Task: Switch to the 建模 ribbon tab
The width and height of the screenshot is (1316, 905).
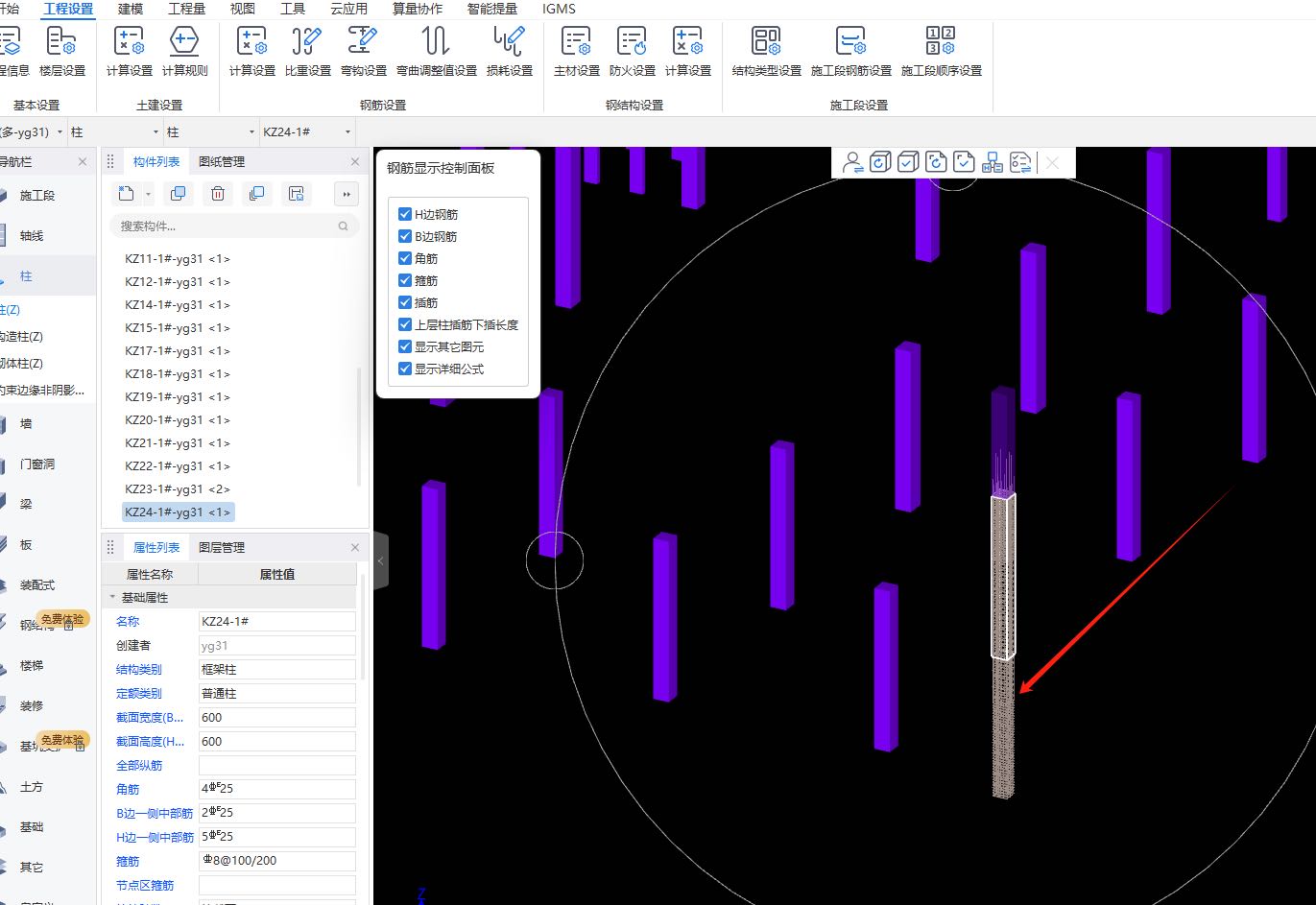Action: [131, 9]
